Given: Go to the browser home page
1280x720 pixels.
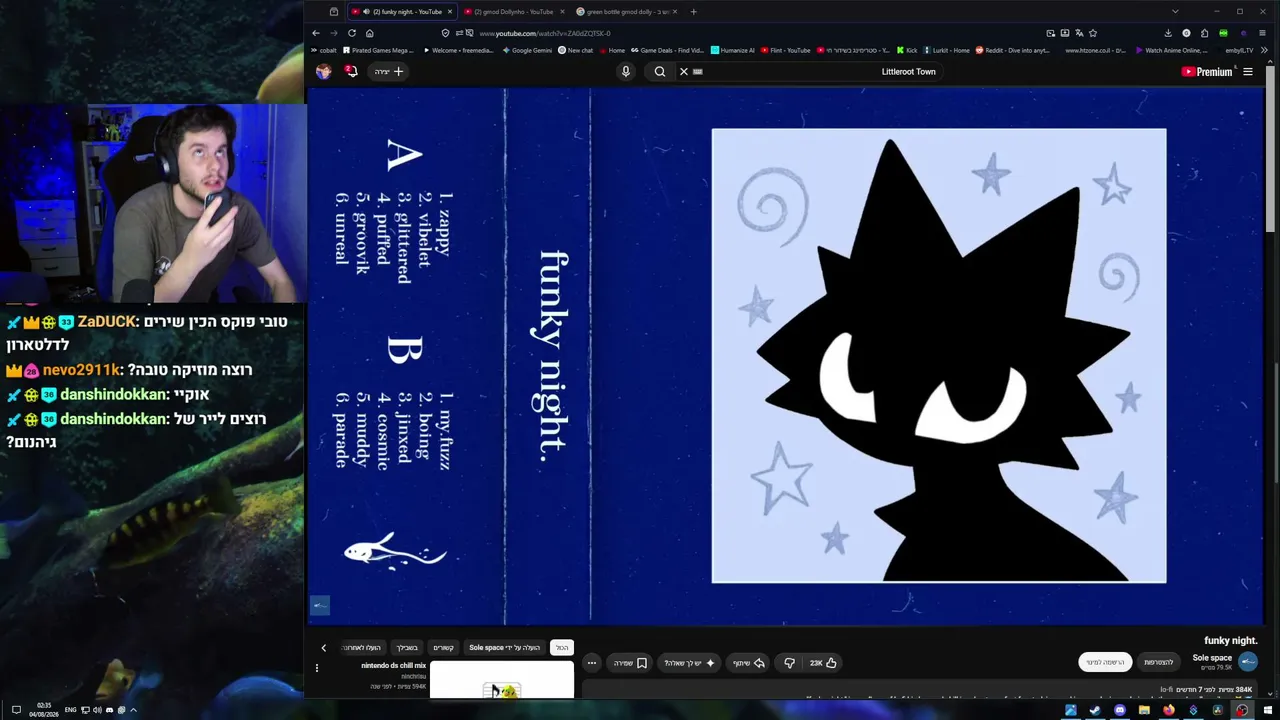Looking at the screenshot, I should (x=370, y=33).
